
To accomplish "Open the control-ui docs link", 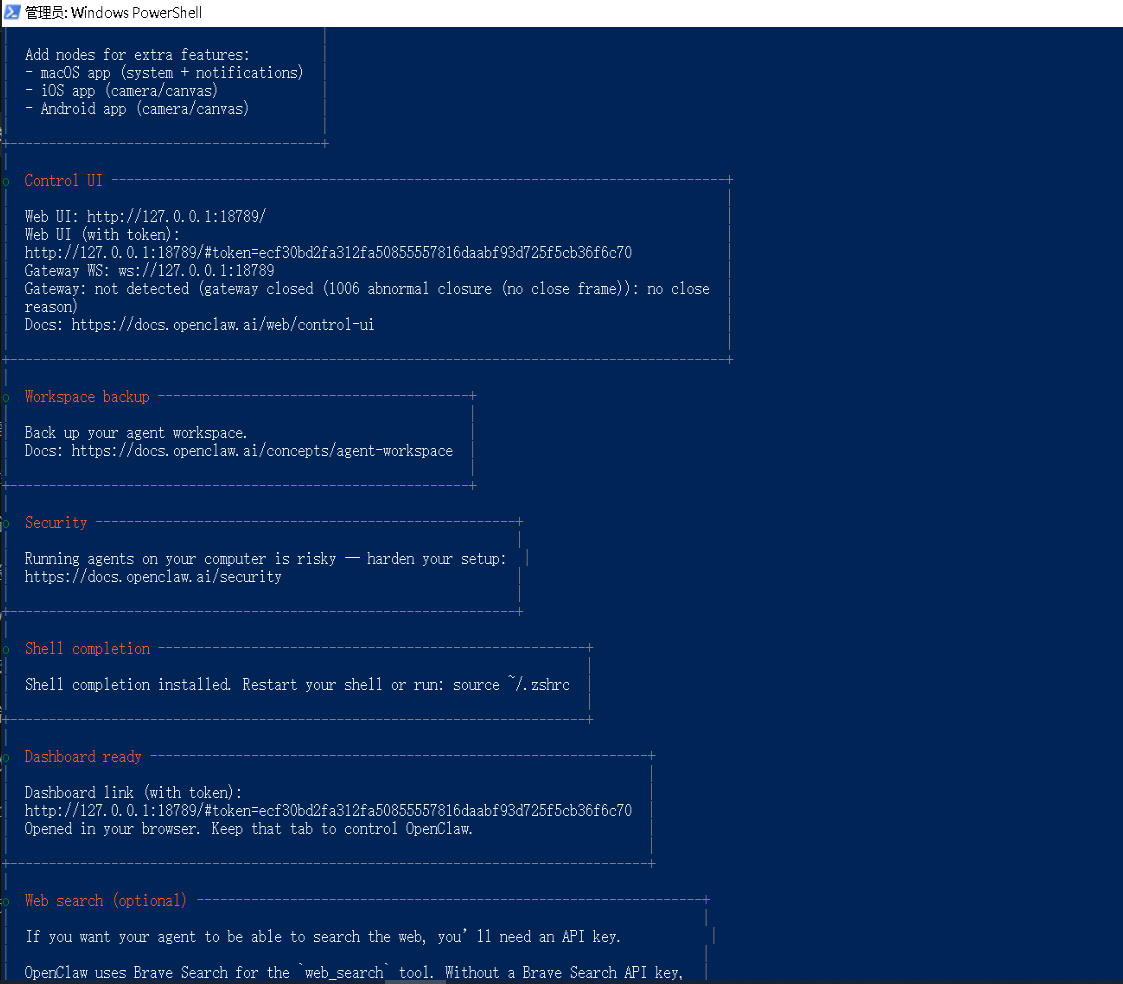I will (223, 325).
